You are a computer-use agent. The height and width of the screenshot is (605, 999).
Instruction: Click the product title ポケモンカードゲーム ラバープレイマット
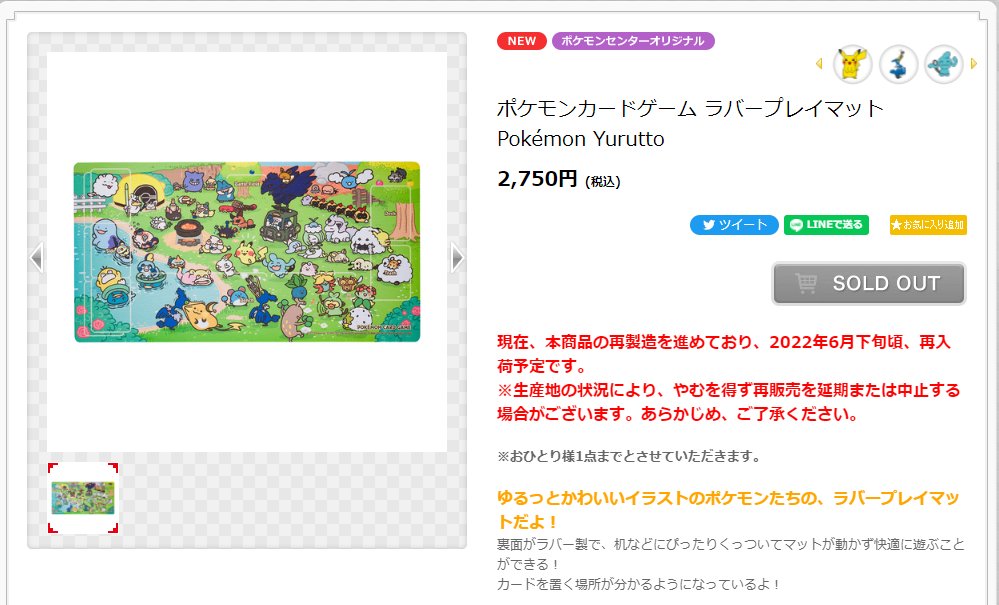tap(691, 108)
